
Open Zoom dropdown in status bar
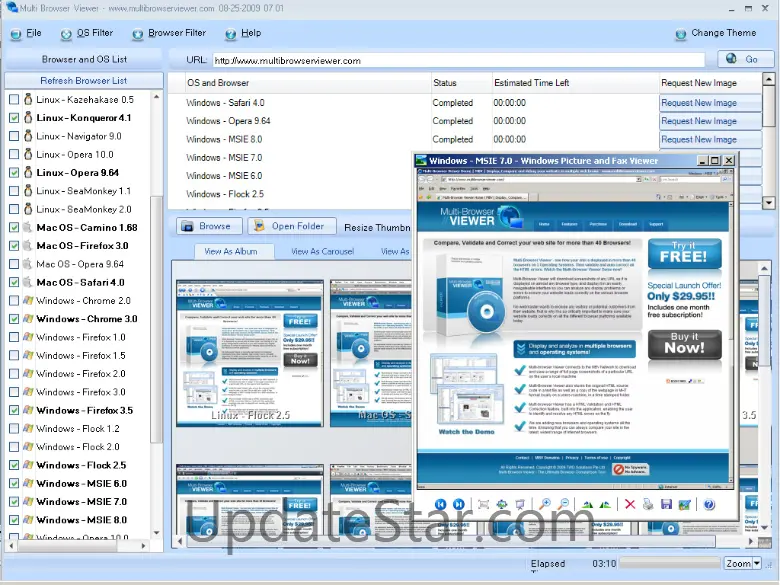pyautogui.click(x=757, y=563)
